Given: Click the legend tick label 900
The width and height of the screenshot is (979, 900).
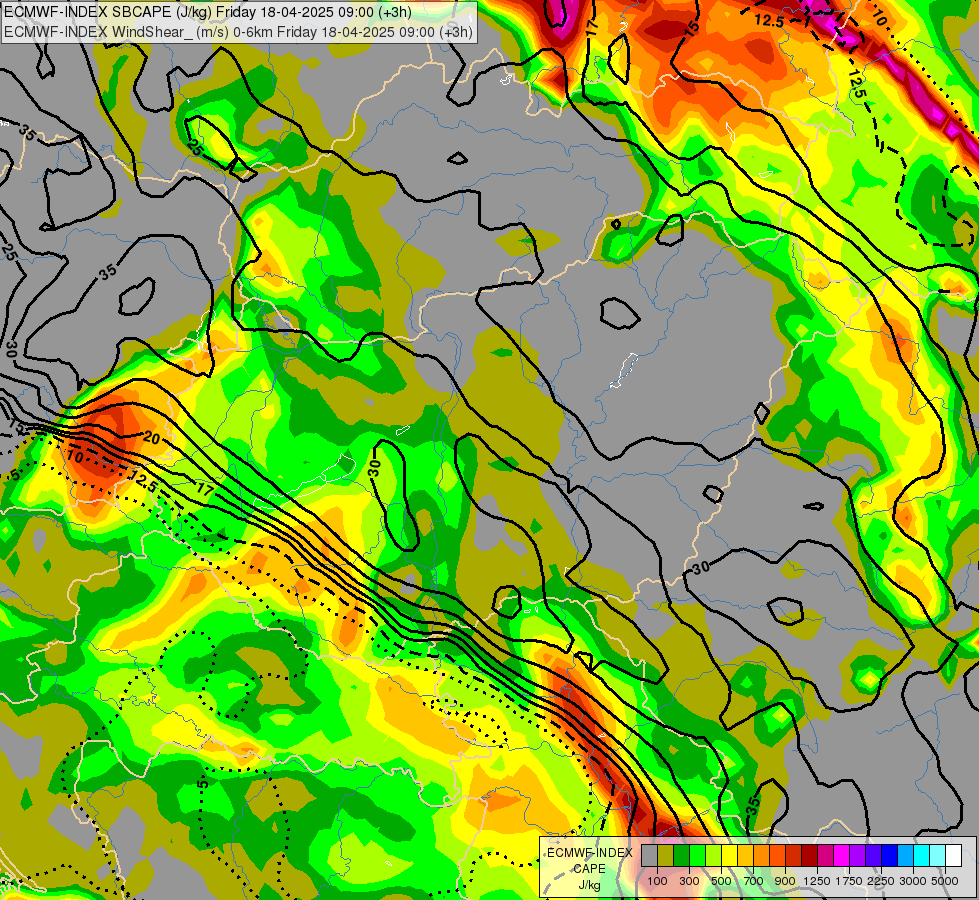Looking at the screenshot, I should coord(785,881).
